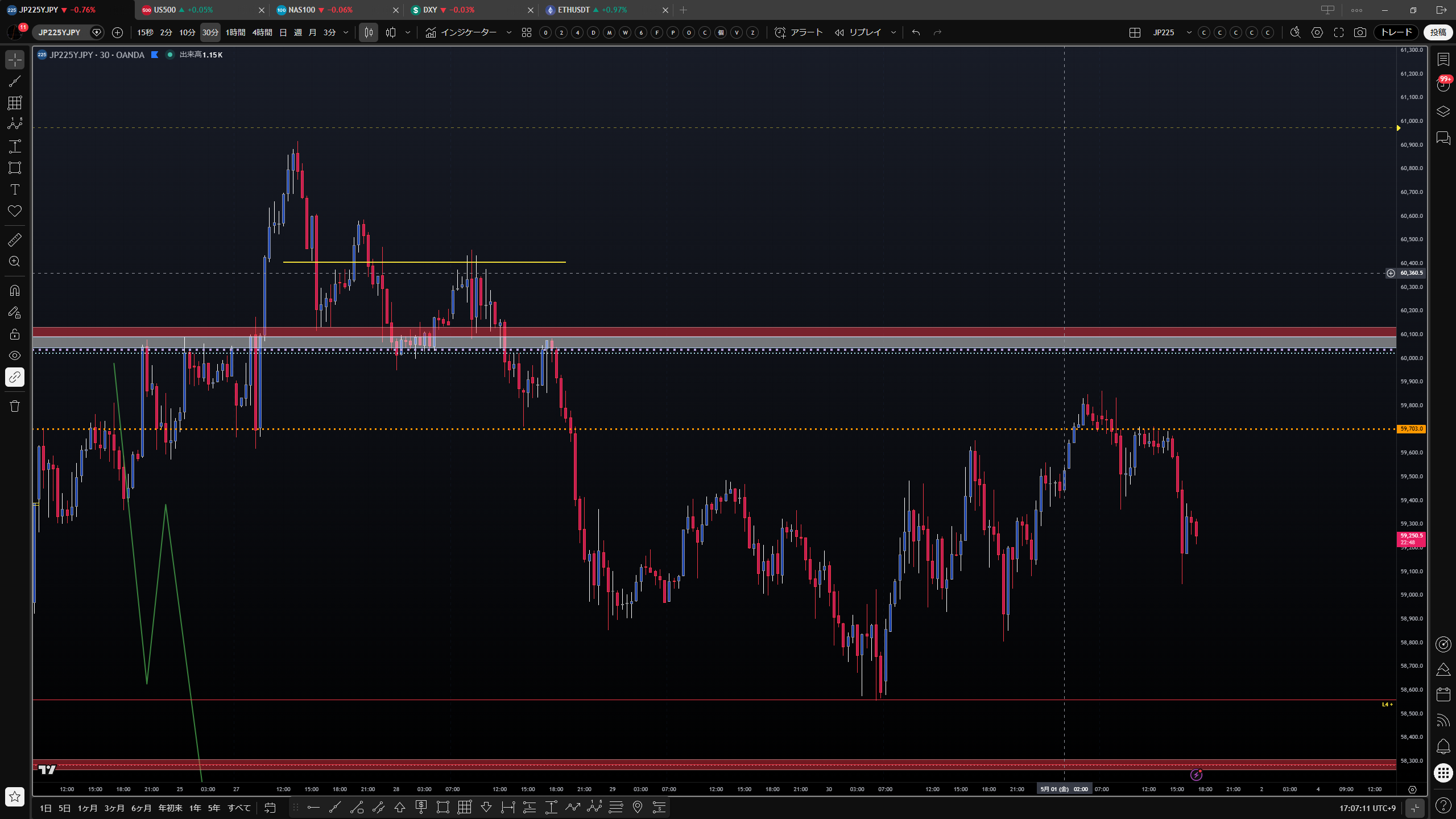Activate the magnet snap mode
Screen dimensions: 1456x819
click(15, 291)
